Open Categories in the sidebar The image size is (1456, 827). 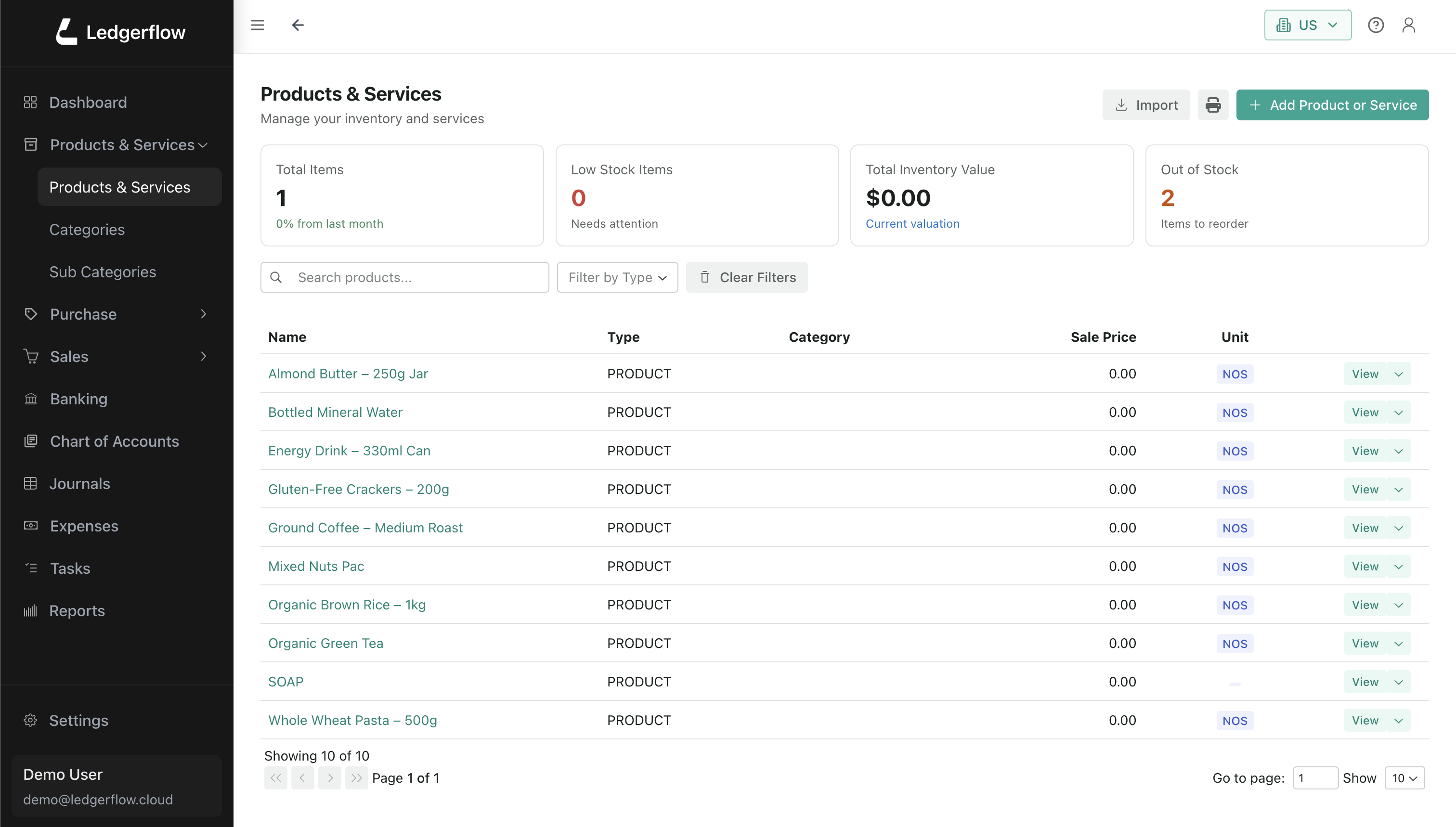pyautogui.click(x=87, y=230)
